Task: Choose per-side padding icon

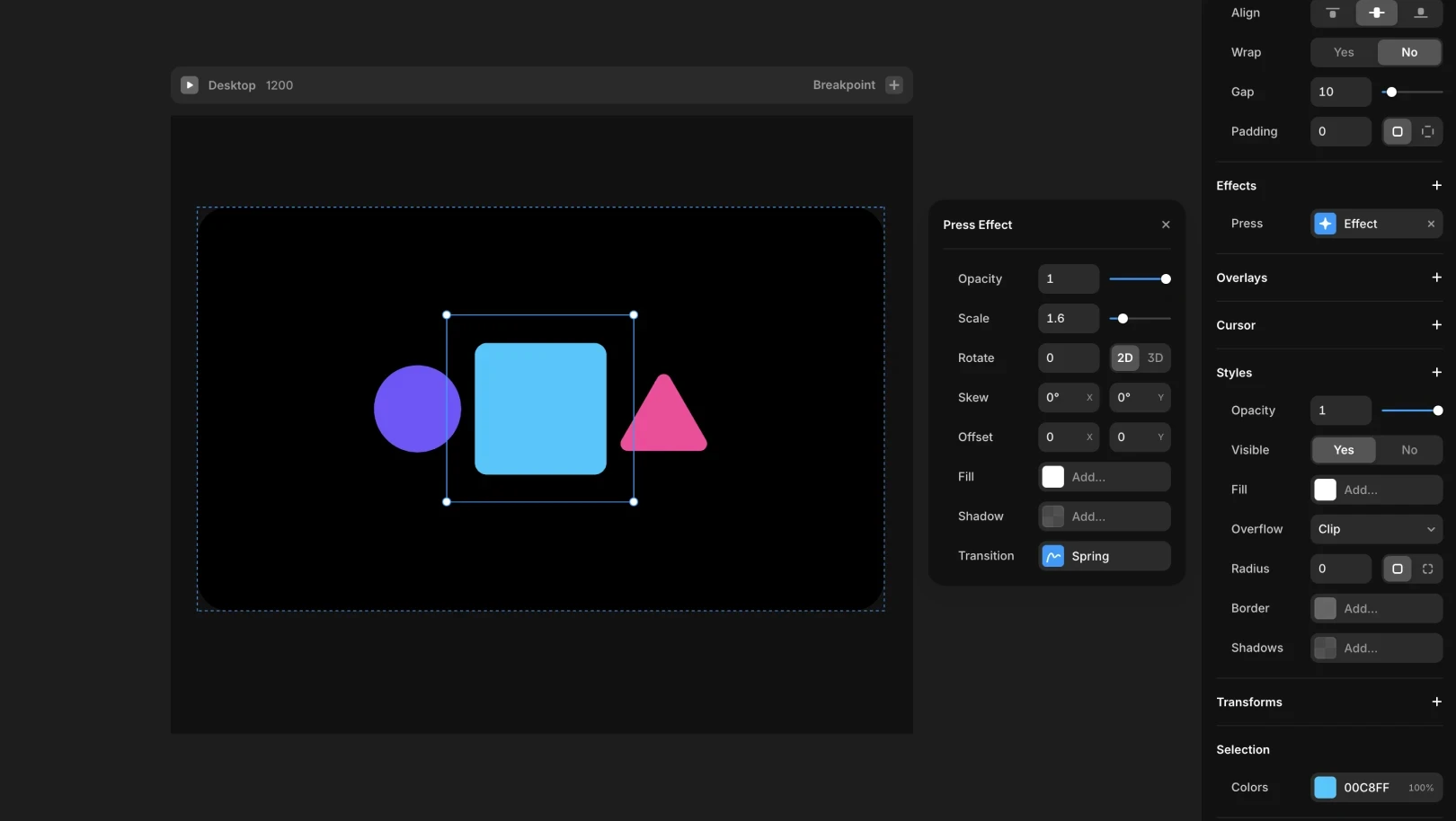Action: pos(1427,131)
